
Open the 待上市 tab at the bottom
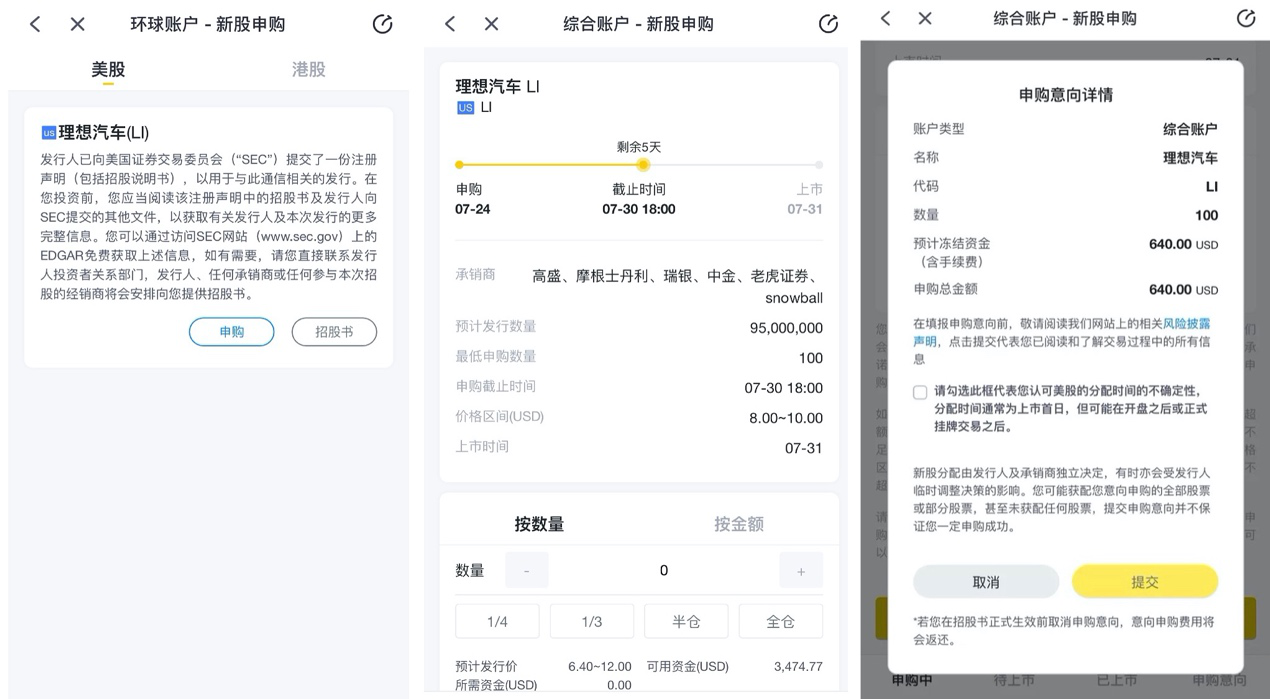tap(1015, 679)
